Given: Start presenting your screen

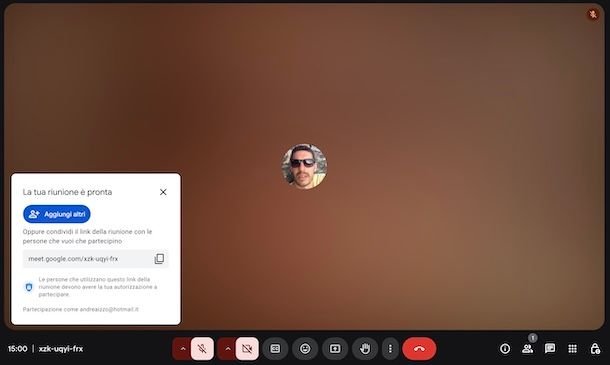Looking at the screenshot, I should [x=335, y=349].
